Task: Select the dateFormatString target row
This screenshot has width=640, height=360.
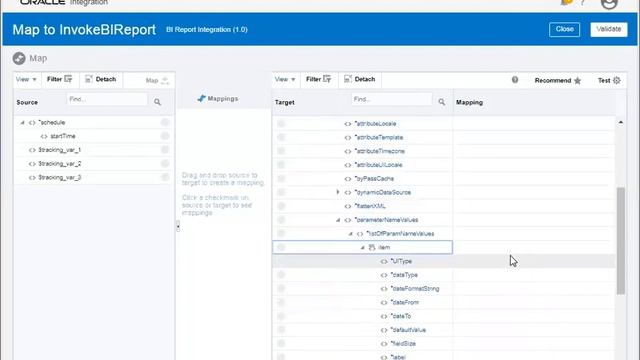Action: (444, 289)
